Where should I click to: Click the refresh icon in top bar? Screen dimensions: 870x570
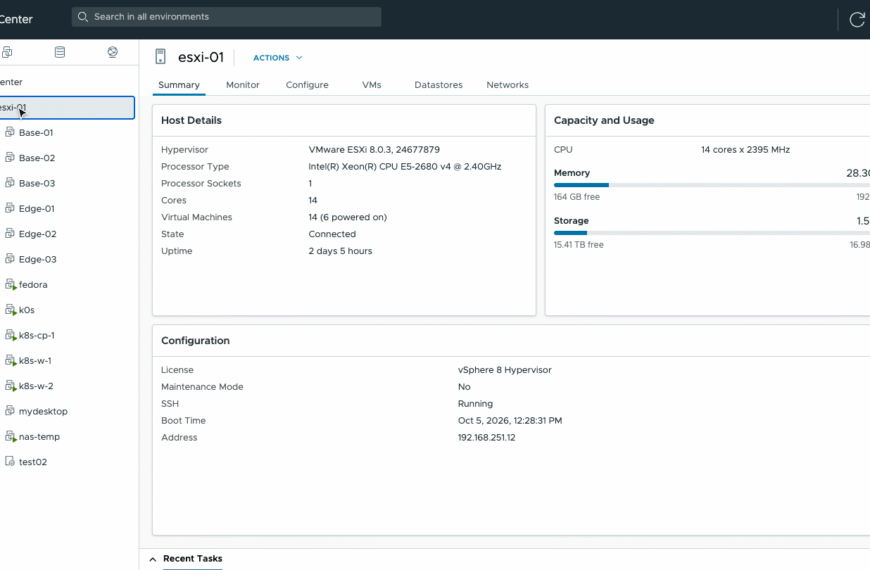[x=857, y=19]
